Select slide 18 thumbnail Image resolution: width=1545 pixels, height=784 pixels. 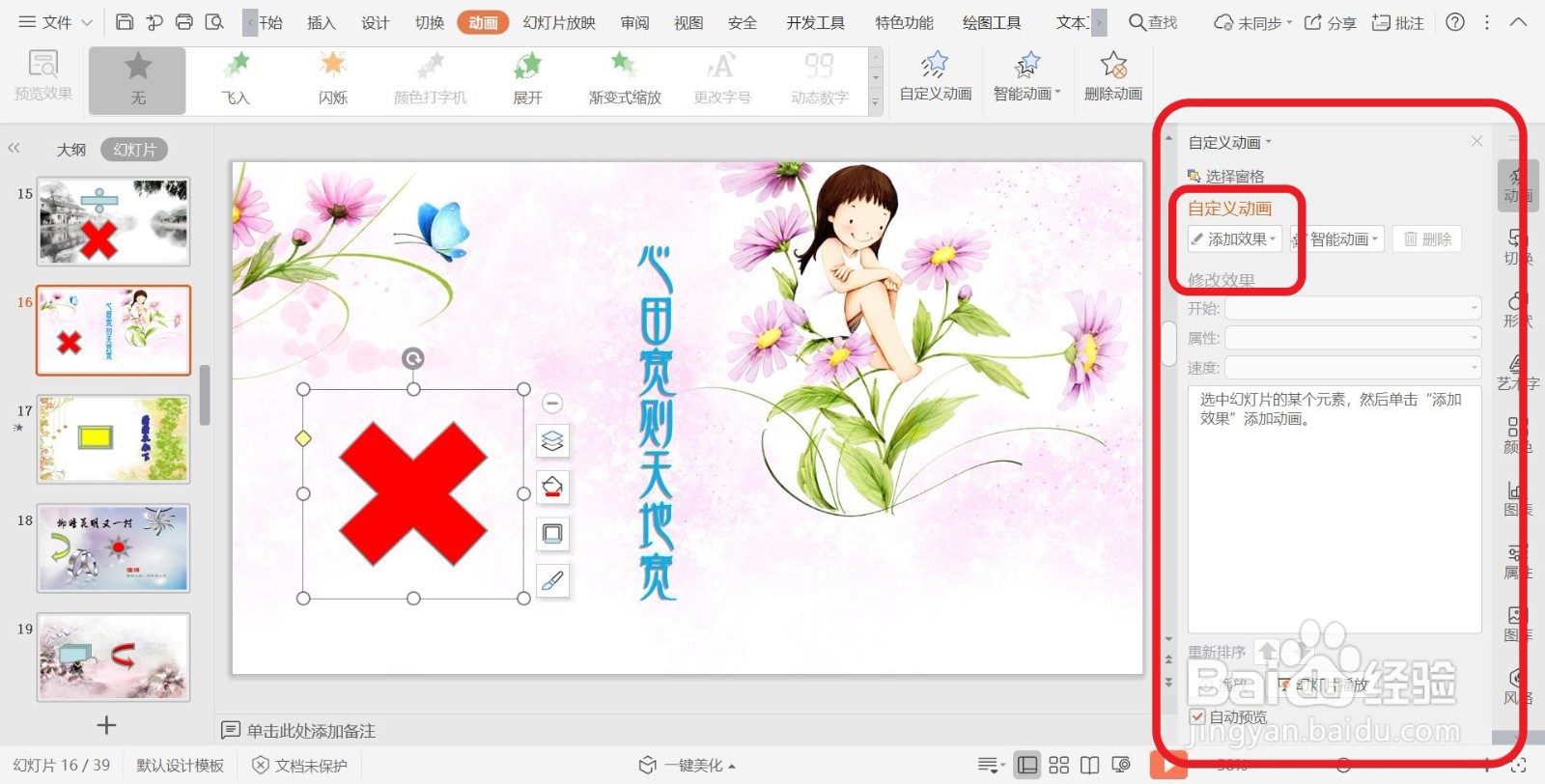113,548
